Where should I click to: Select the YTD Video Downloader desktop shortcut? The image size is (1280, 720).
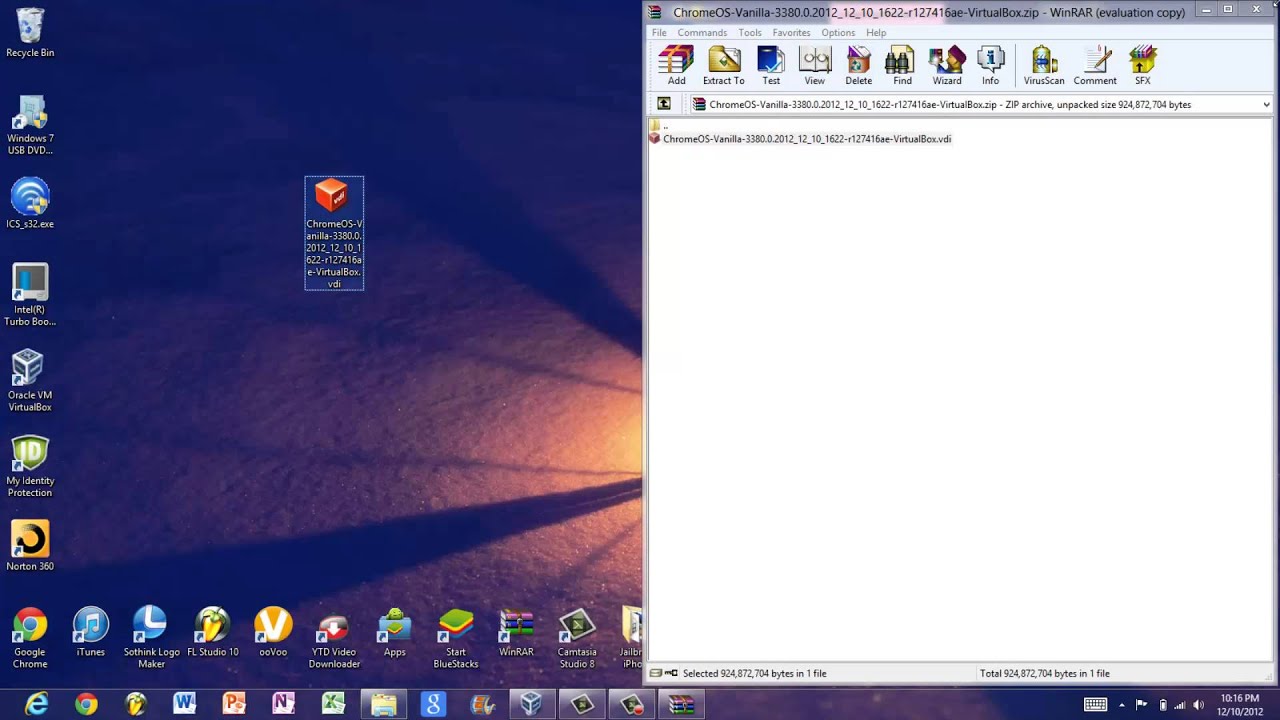point(334,638)
